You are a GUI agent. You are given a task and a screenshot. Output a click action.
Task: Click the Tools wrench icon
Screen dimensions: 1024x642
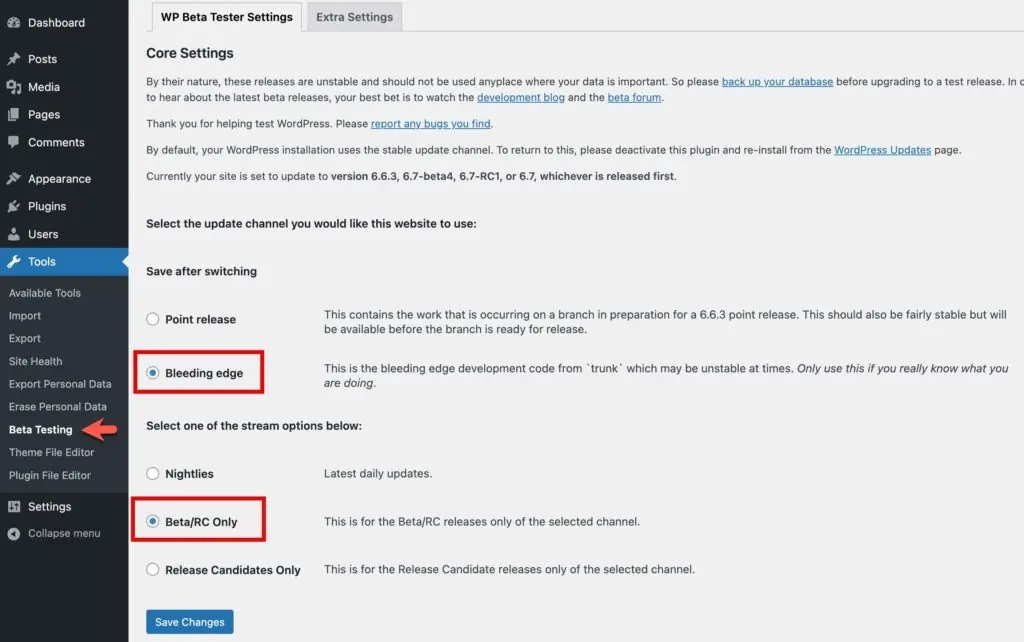13,261
